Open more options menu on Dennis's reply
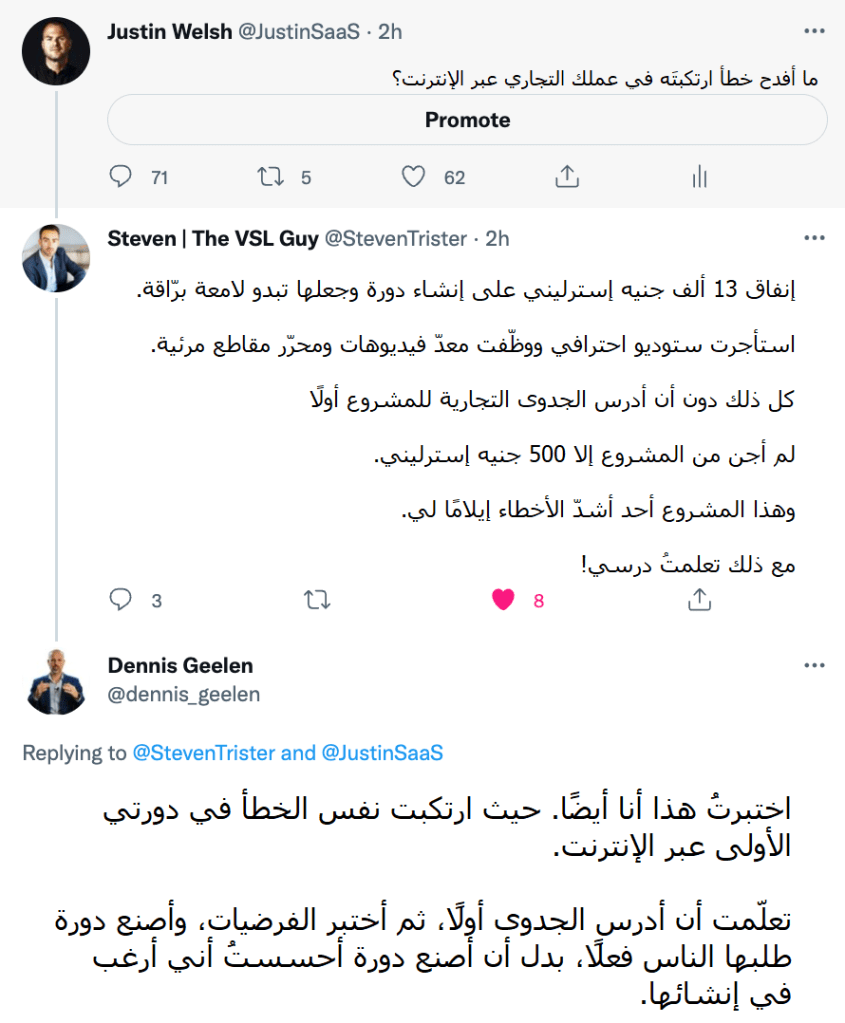 815,665
